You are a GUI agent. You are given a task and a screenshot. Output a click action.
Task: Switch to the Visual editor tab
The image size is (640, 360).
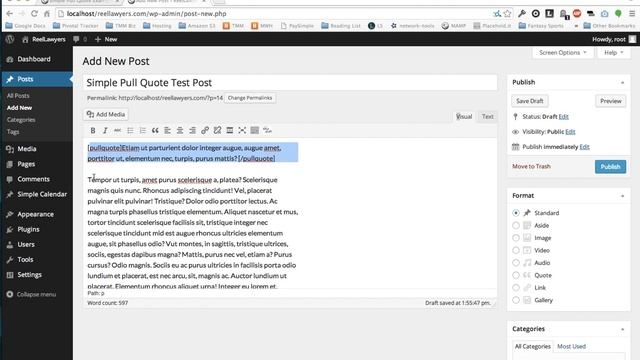pos(464,117)
